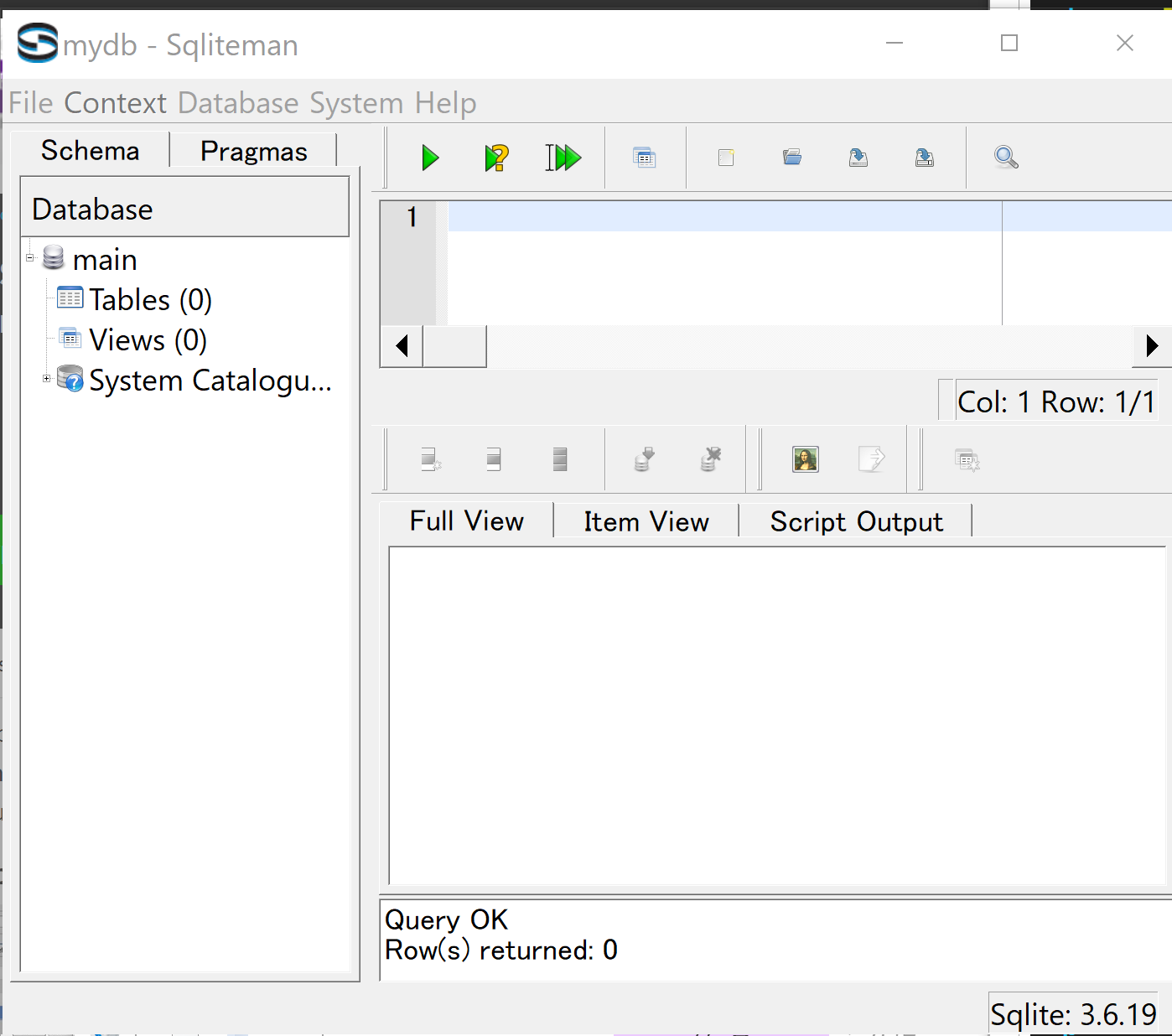The width and height of the screenshot is (1172, 1036).
Task: Click the Explain query plan icon
Action: point(496,158)
